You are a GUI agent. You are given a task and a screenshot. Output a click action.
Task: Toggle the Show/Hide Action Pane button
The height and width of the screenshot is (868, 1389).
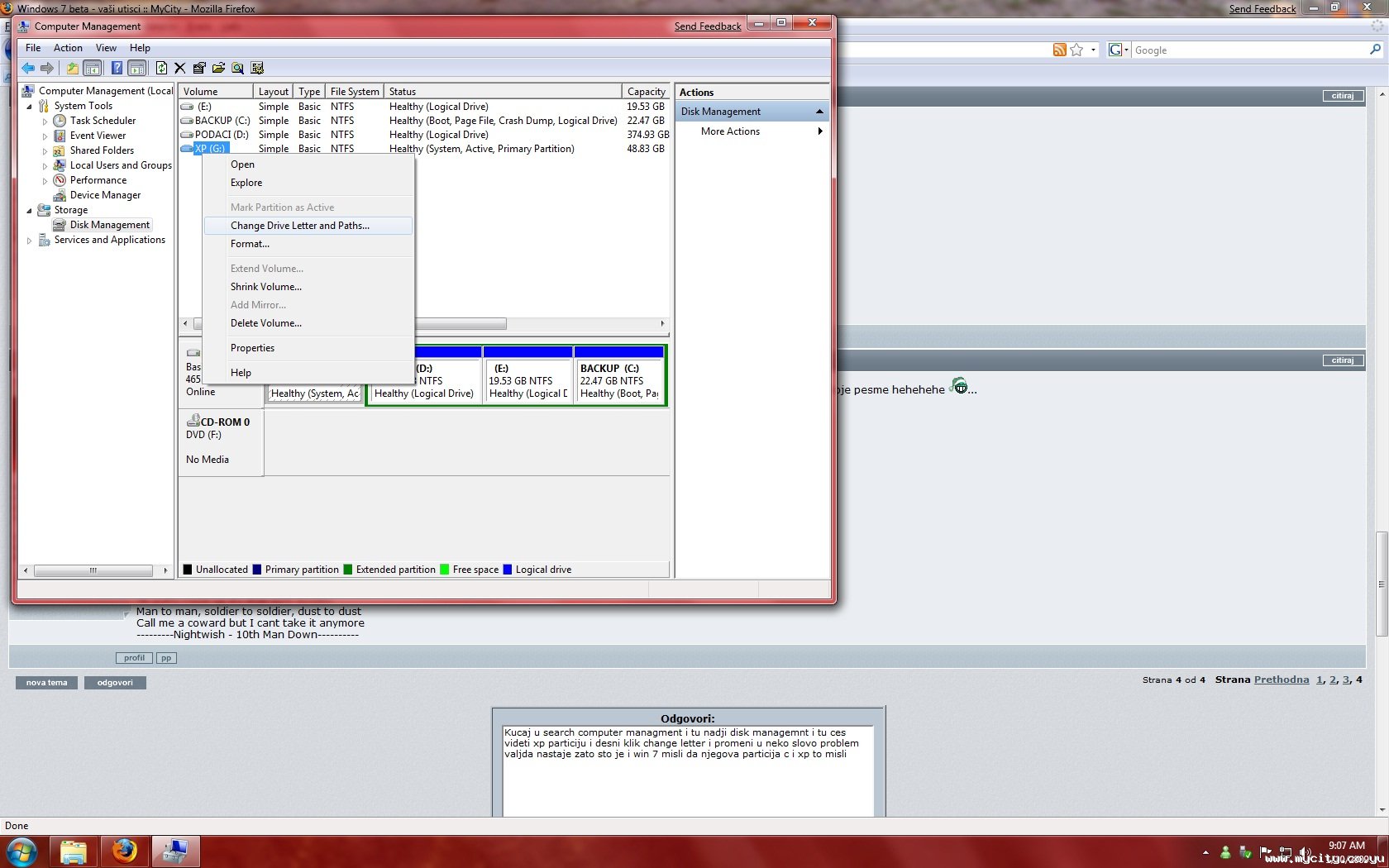tap(137, 68)
